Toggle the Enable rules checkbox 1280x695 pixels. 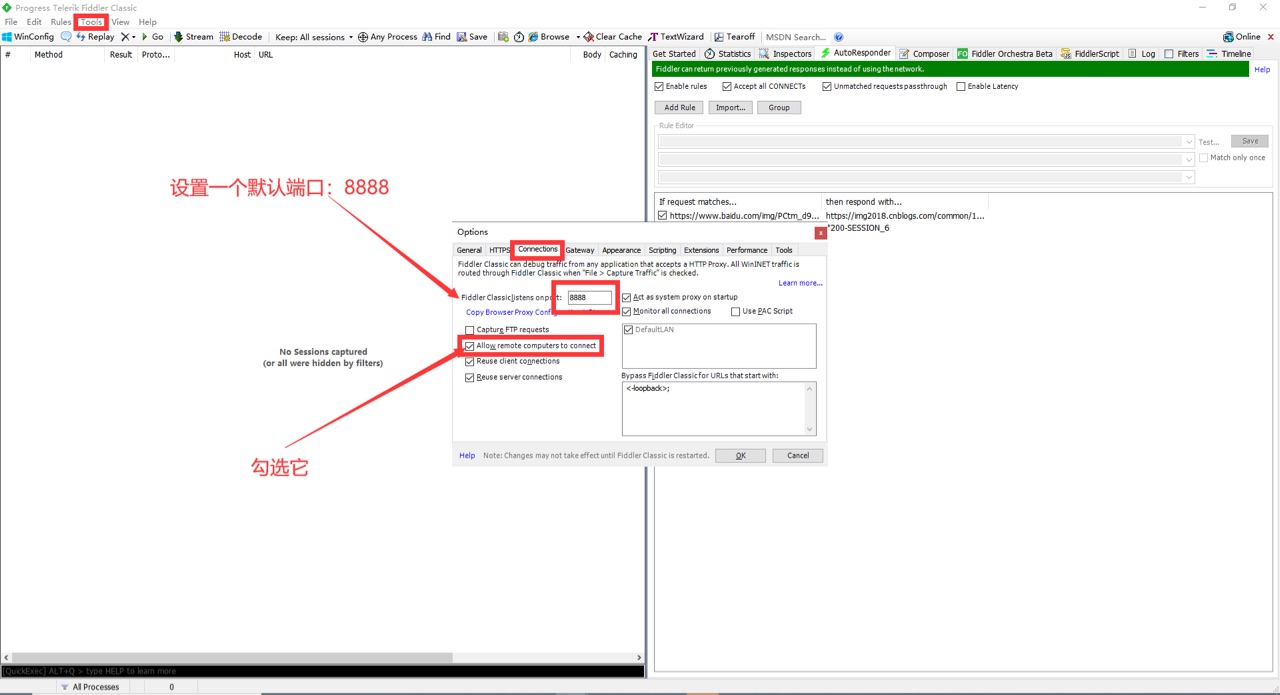click(x=659, y=87)
